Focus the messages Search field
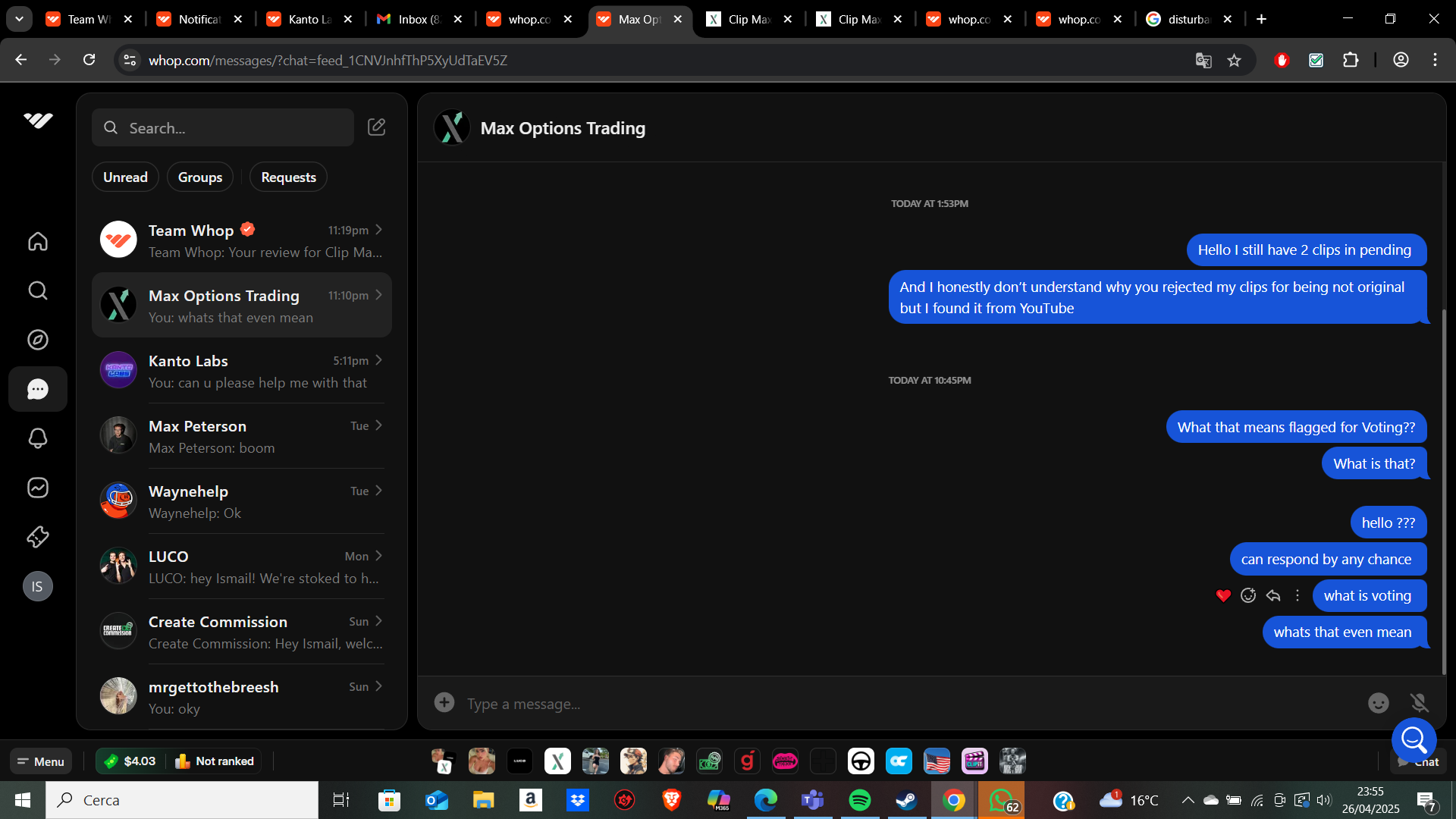 (x=223, y=127)
